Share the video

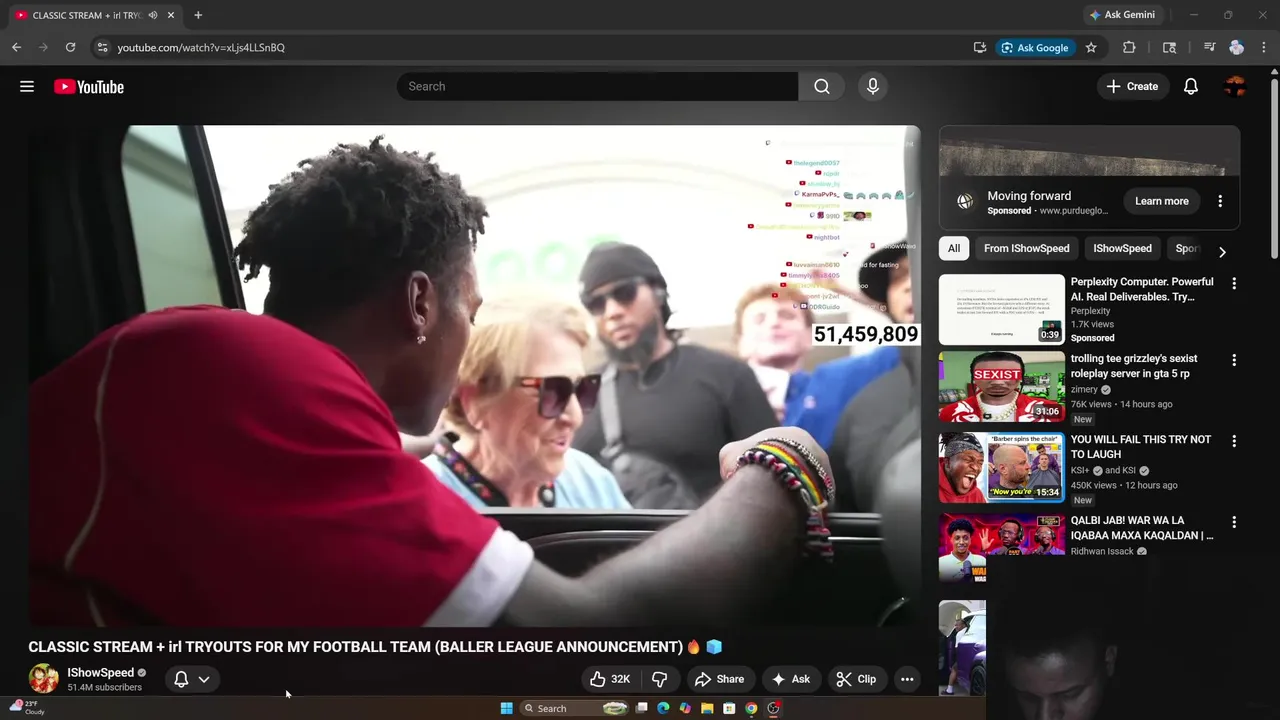(x=720, y=679)
